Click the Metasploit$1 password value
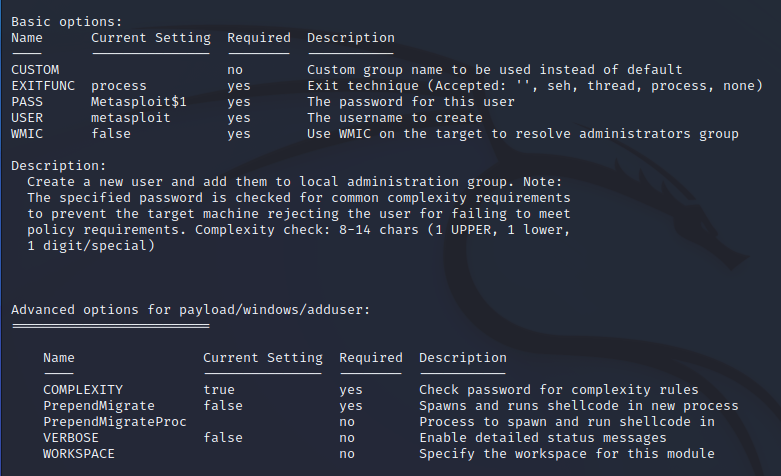This screenshot has width=781, height=476. (x=139, y=102)
